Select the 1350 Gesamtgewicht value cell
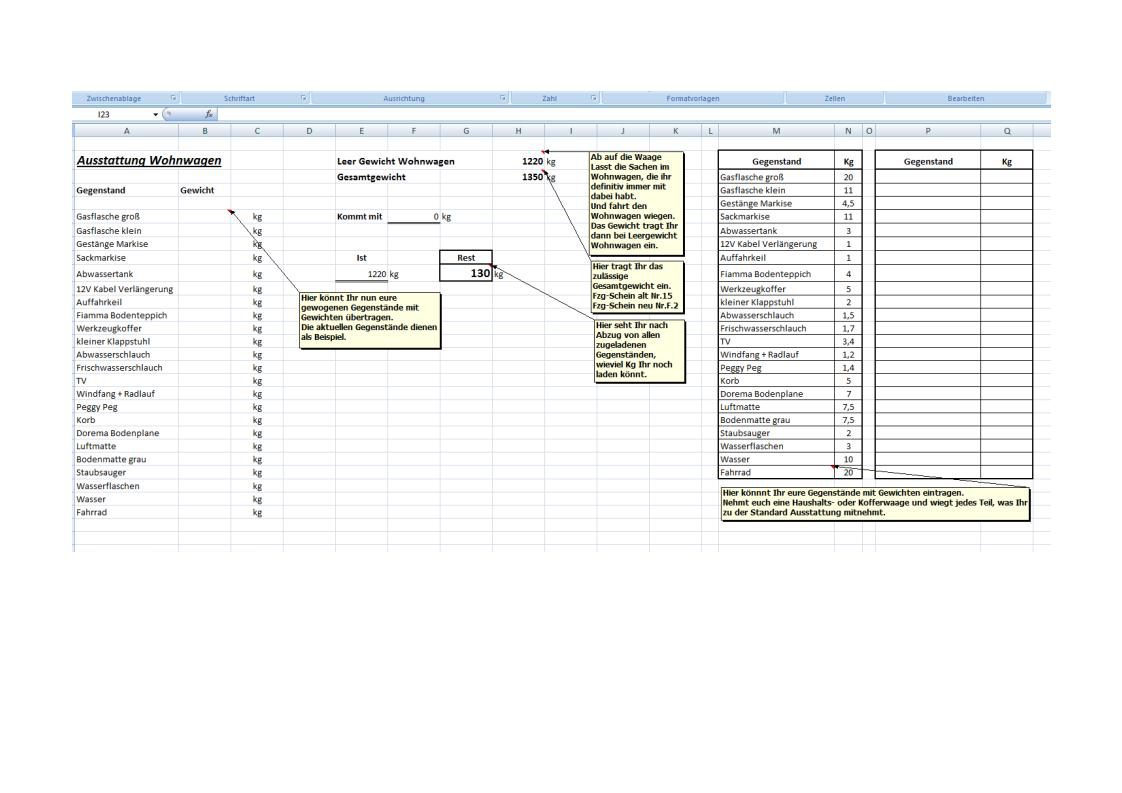 532,177
